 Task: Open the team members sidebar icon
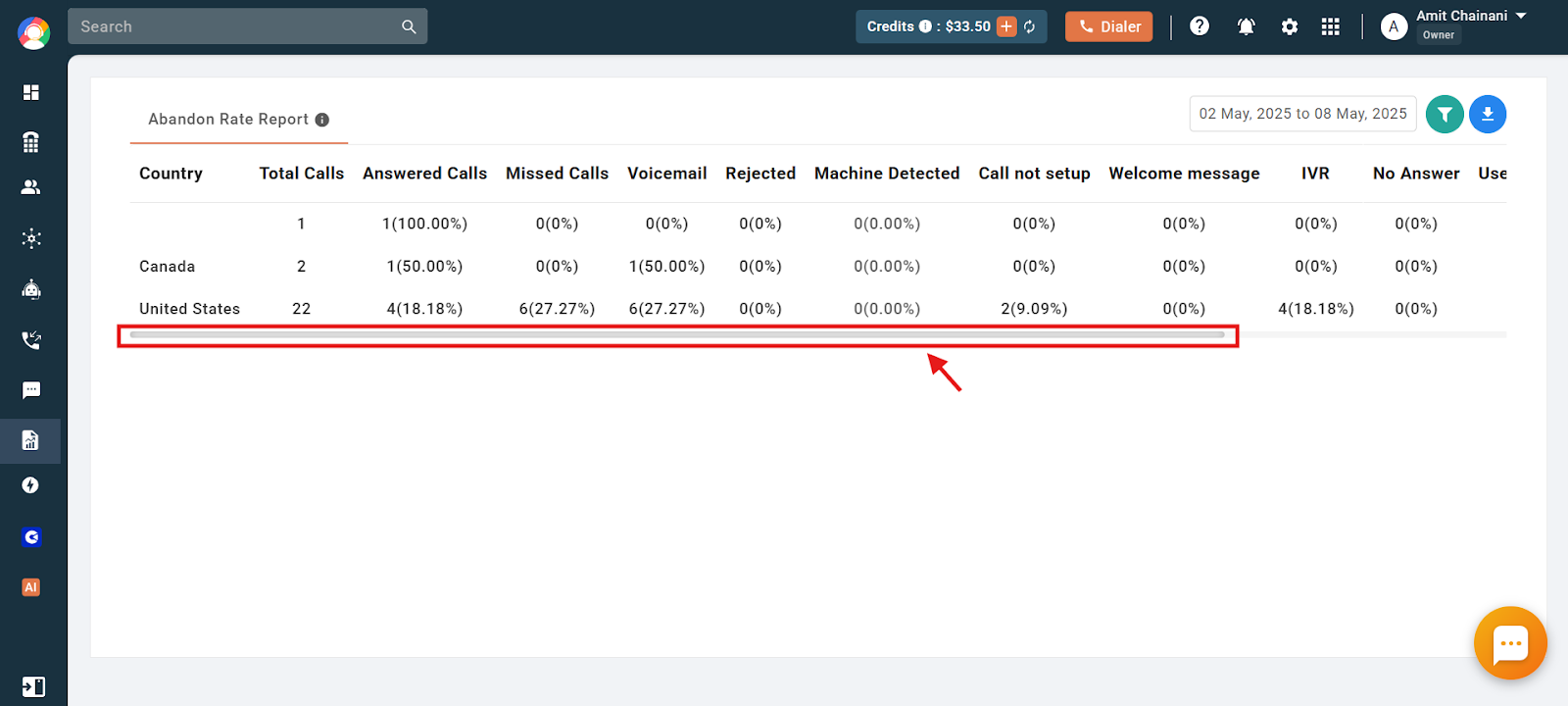[x=31, y=187]
